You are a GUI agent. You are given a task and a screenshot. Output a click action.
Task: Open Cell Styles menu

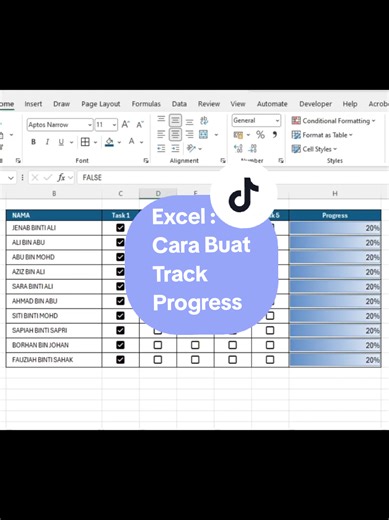314,149
